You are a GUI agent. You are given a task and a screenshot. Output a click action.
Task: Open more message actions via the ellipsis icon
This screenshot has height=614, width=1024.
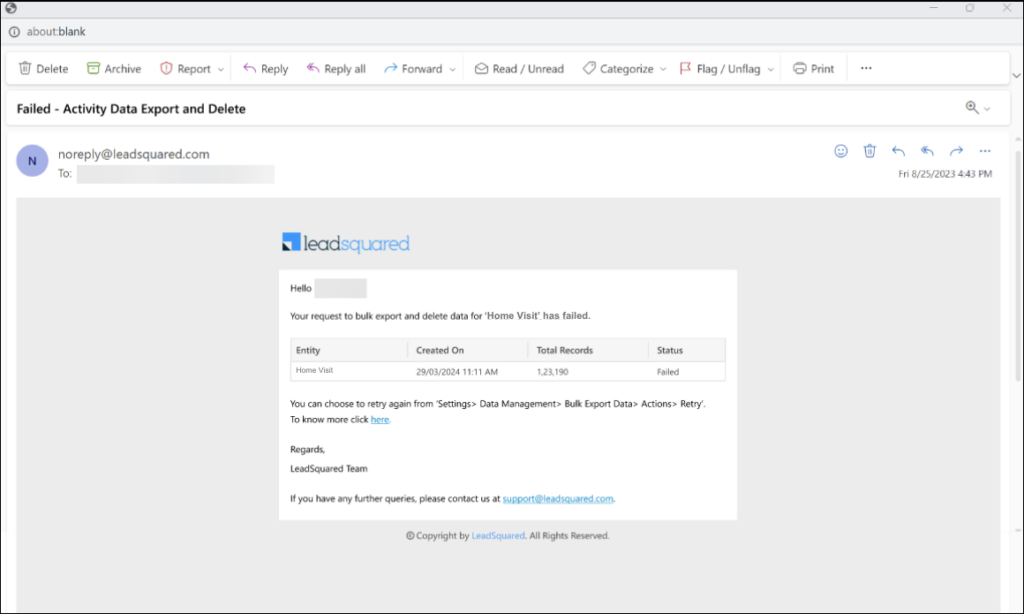click(985, 150)
